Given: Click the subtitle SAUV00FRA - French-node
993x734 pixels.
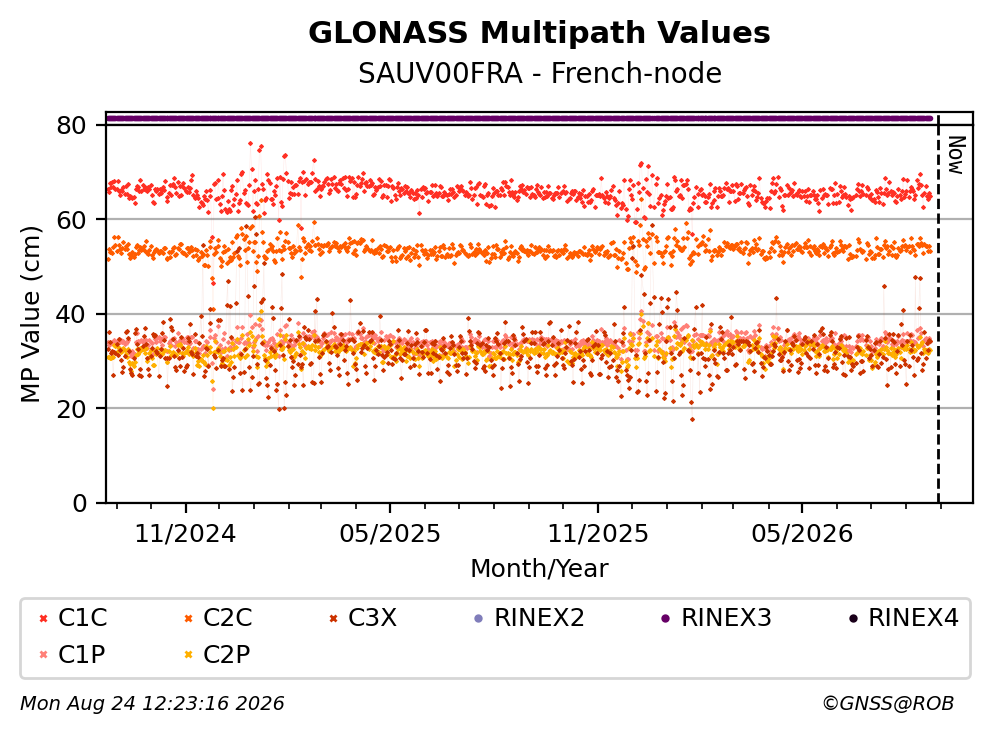Looking at the screenshot, I should (x=540, y=73).
